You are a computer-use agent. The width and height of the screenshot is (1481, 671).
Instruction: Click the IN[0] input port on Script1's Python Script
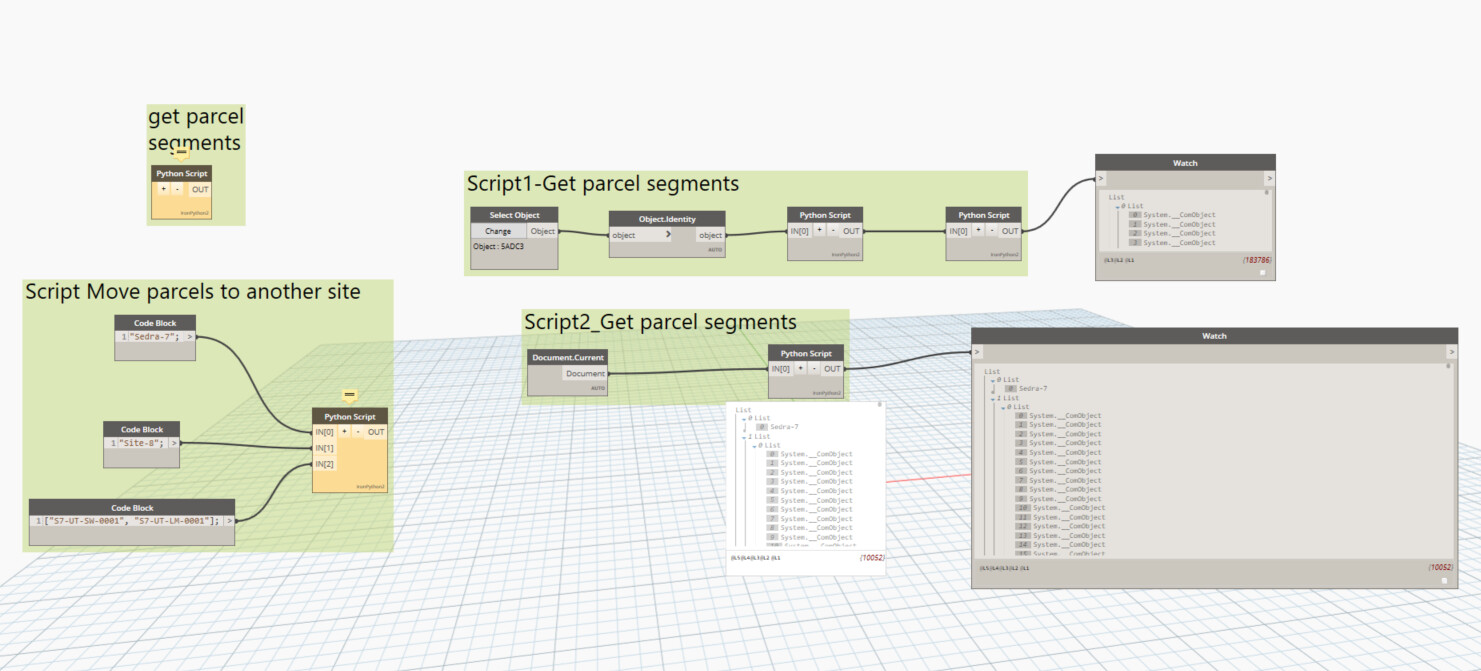800,231
